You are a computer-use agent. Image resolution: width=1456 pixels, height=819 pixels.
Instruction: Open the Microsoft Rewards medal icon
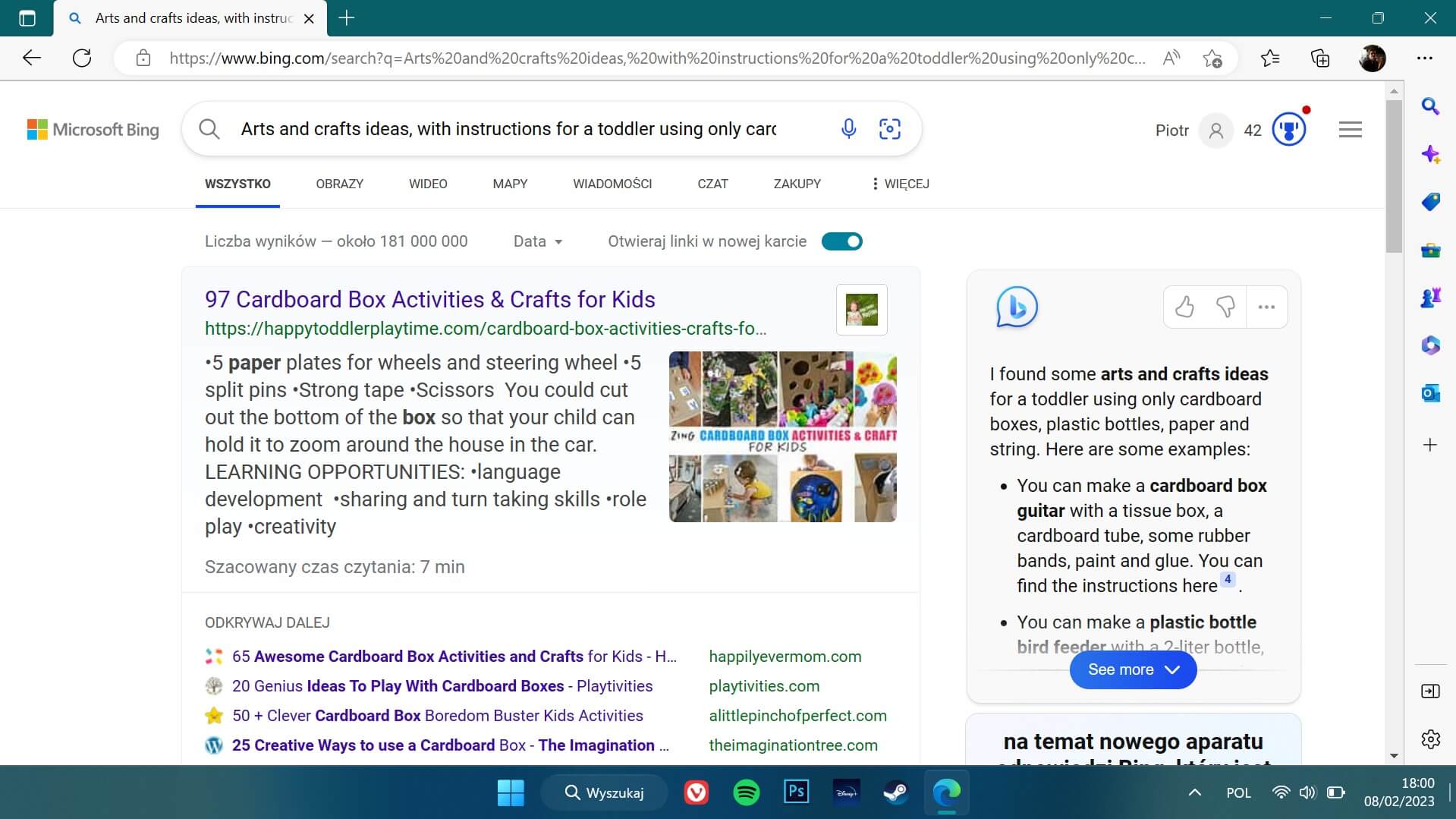(x=1288, y=129)
